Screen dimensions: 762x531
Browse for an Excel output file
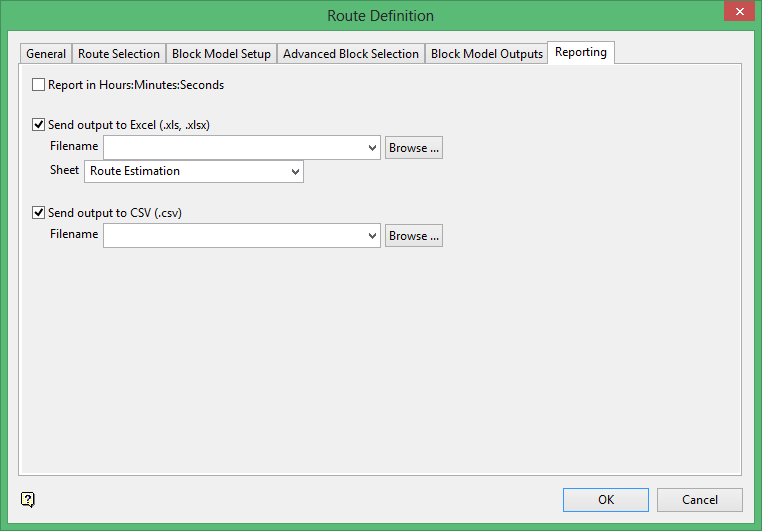pyautogui.click(x=414, y=148)
